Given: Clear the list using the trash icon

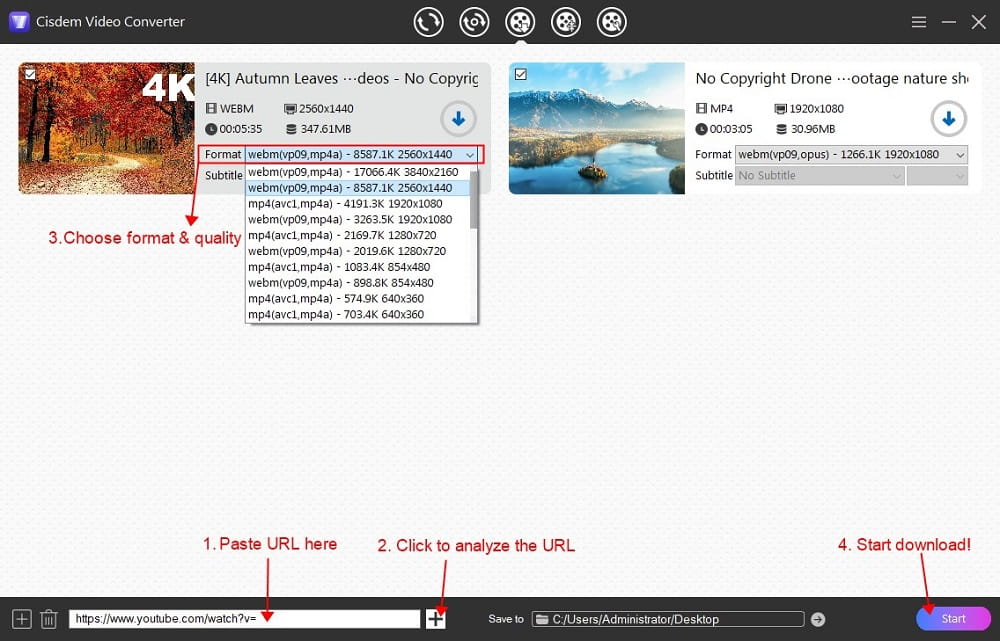Looking at the screenshot, I should coord(48,618).
